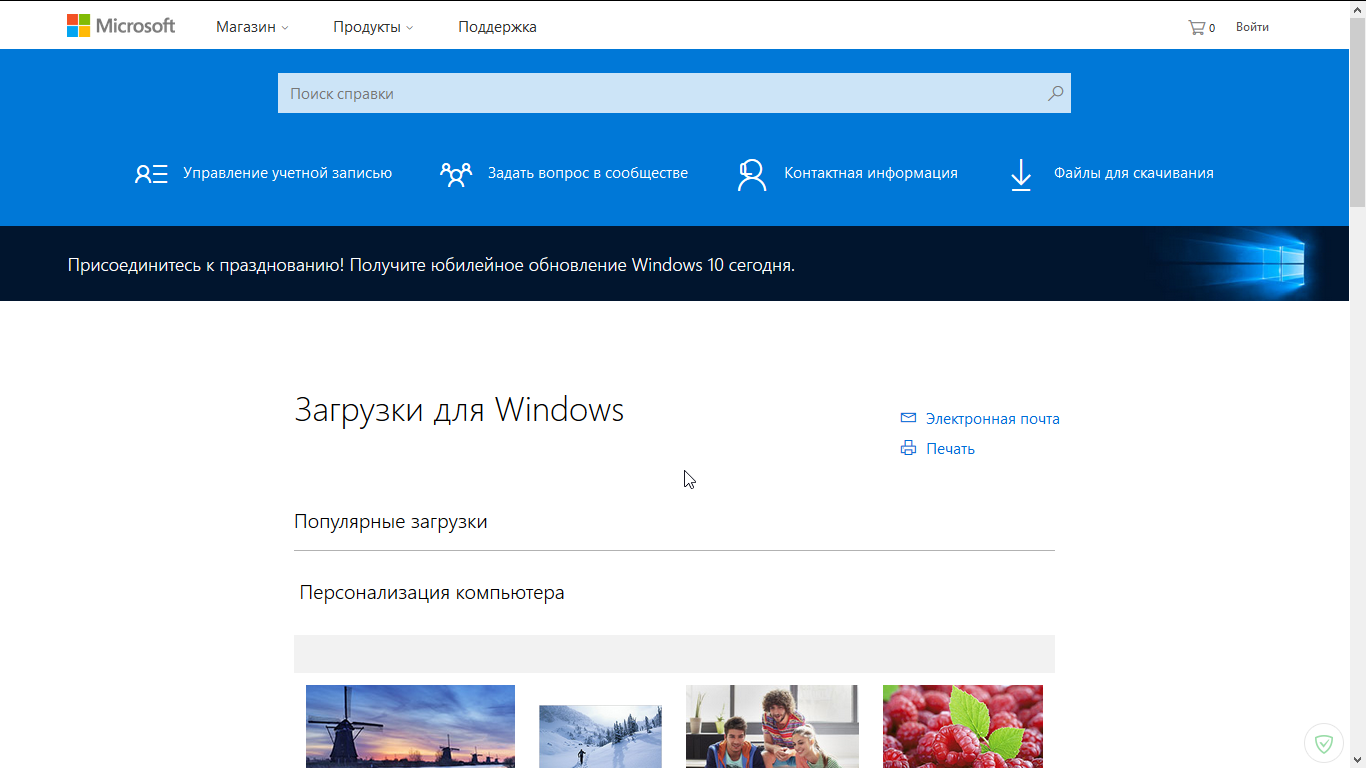Click the community people icon
The image size is (1366, 768).
click(456, 174)
